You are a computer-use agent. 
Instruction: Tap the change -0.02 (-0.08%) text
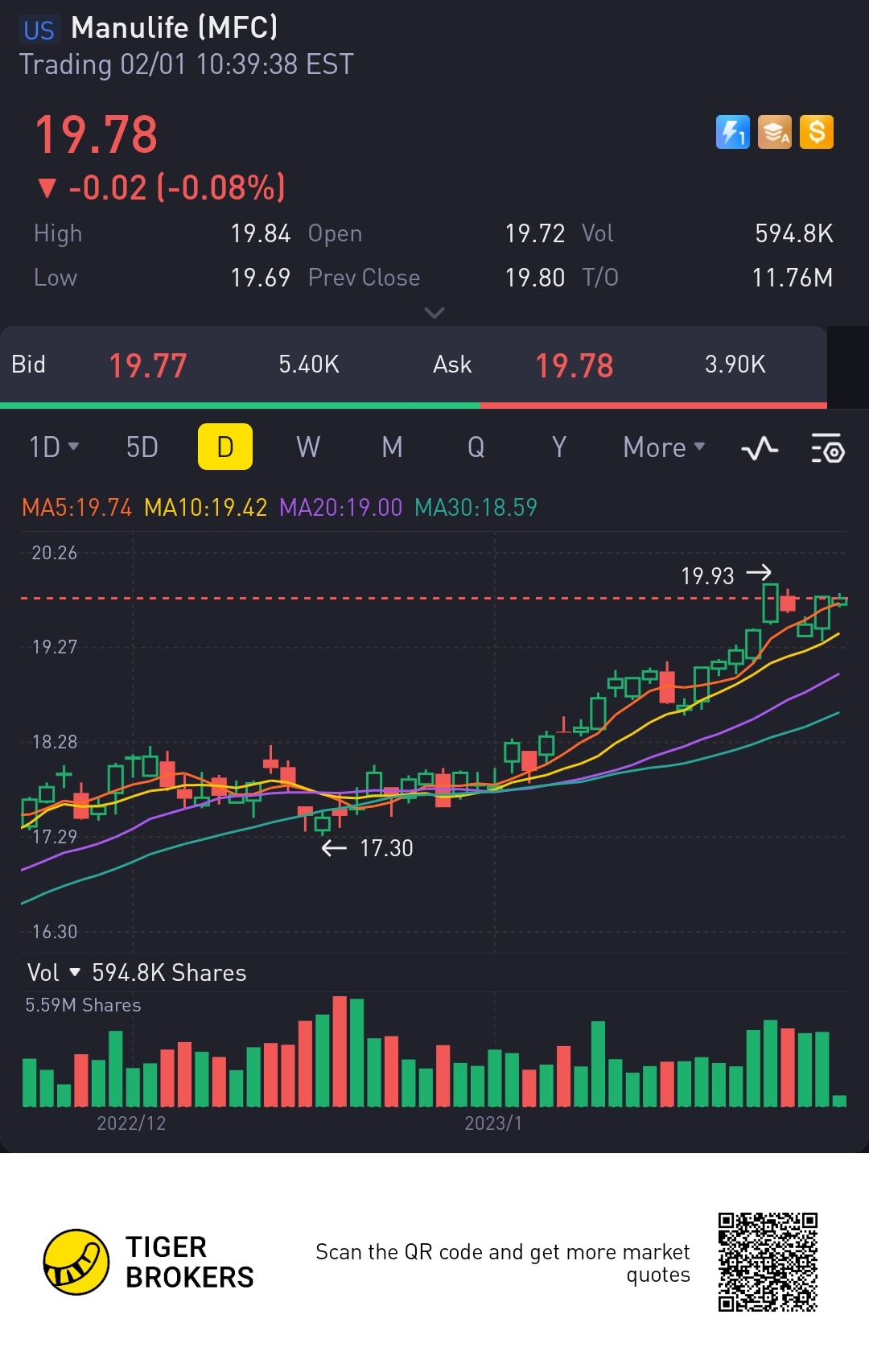pyautogui.click(x=177, y=187)
